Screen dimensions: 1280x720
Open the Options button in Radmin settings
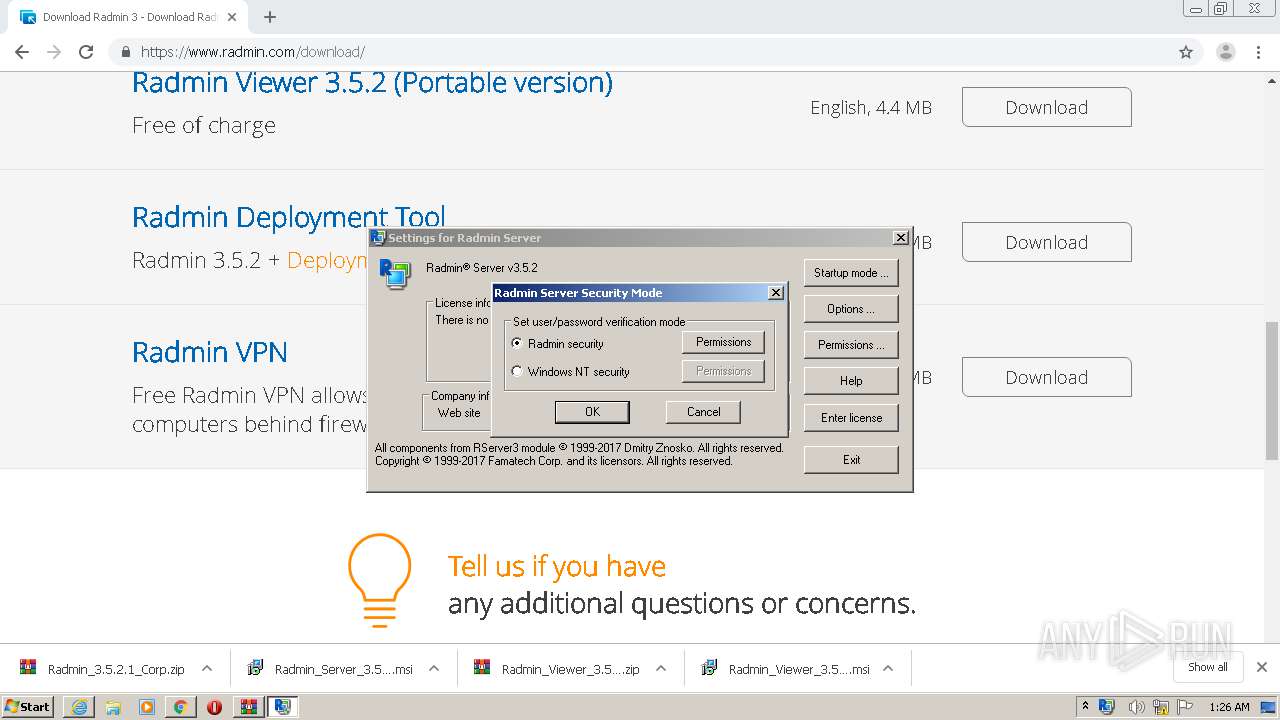851,309
